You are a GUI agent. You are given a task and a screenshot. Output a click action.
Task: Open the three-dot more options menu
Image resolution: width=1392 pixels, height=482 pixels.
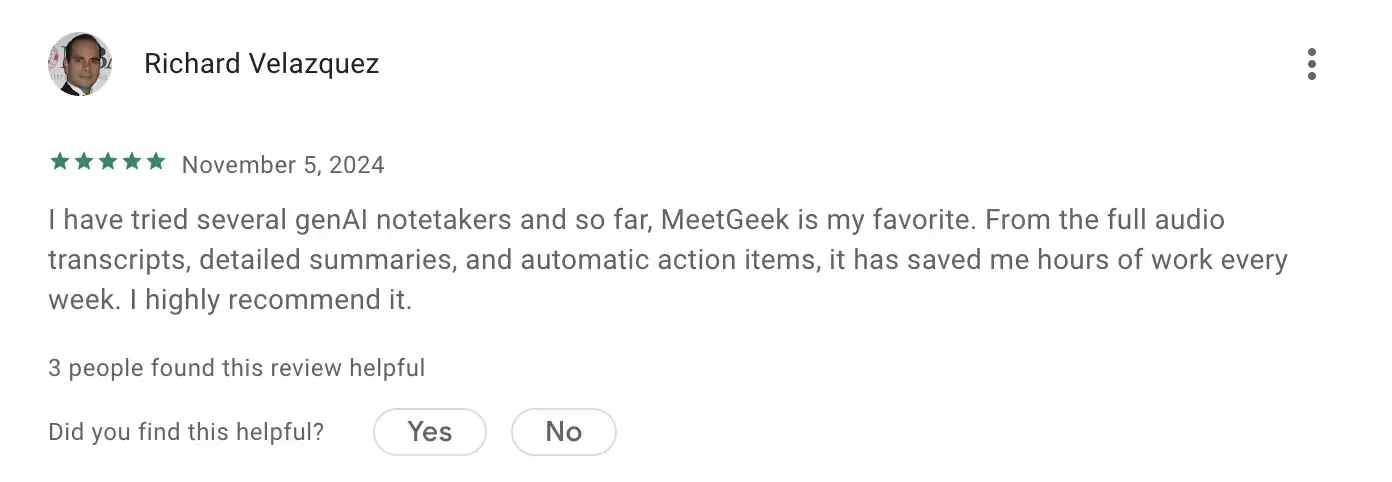point(1311,64)
